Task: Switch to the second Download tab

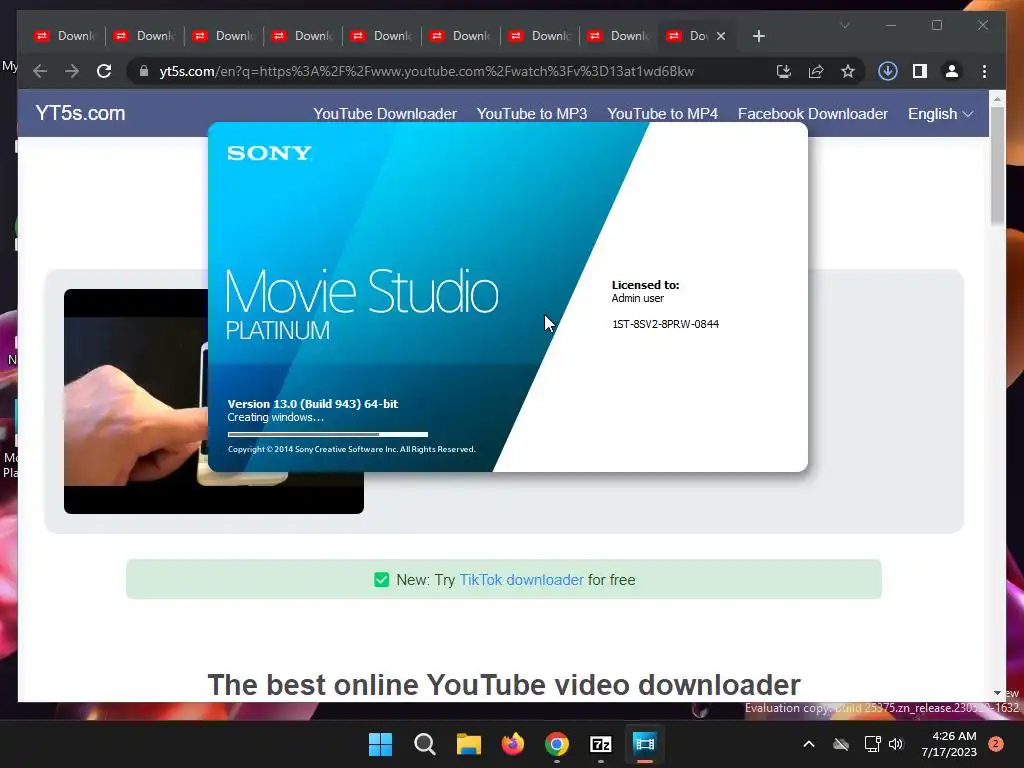Action: tap(144, 37)
